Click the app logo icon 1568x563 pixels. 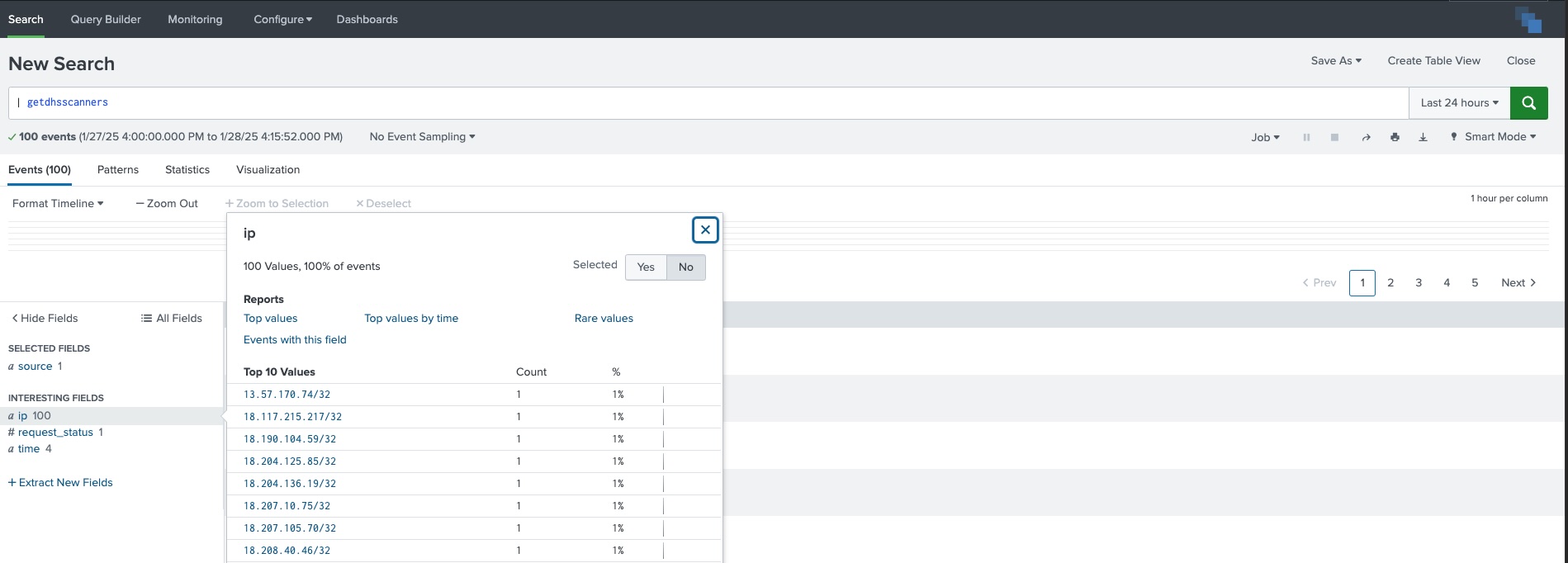[1528, 20]
